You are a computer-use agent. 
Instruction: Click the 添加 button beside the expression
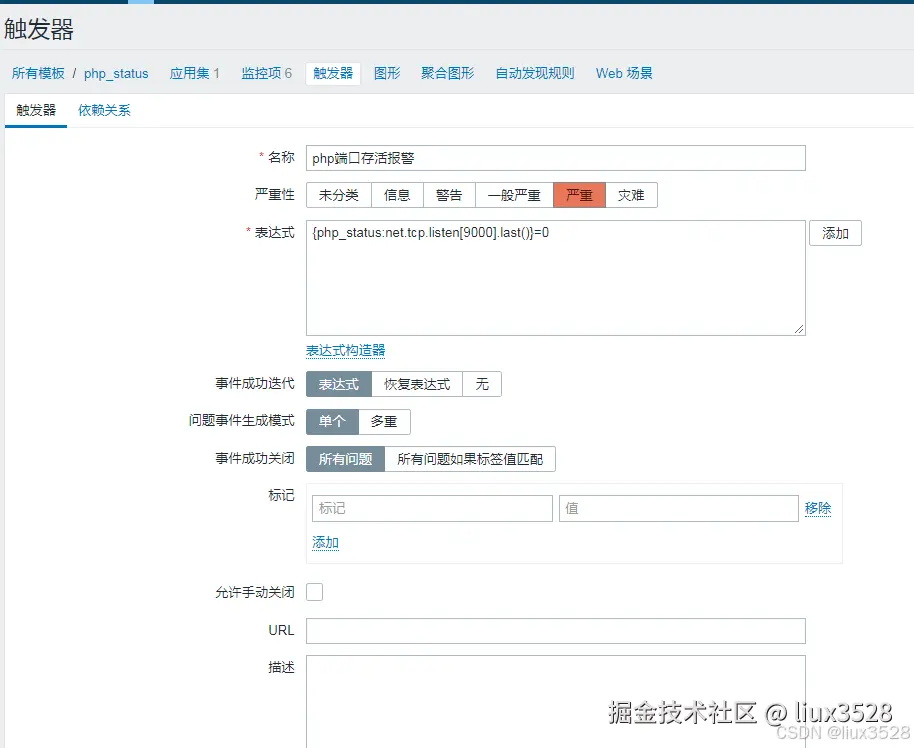coord(835,233)
